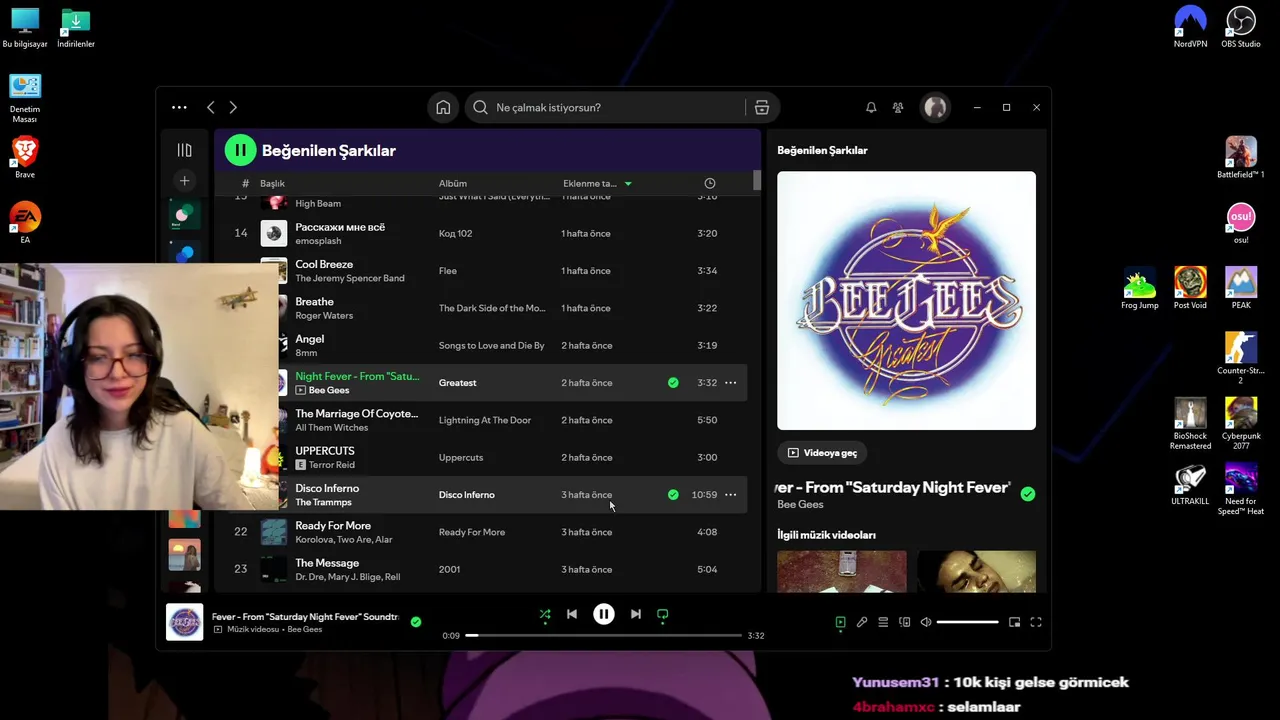
Task: Navigate back with the left arrow
Action: point(210,107)
